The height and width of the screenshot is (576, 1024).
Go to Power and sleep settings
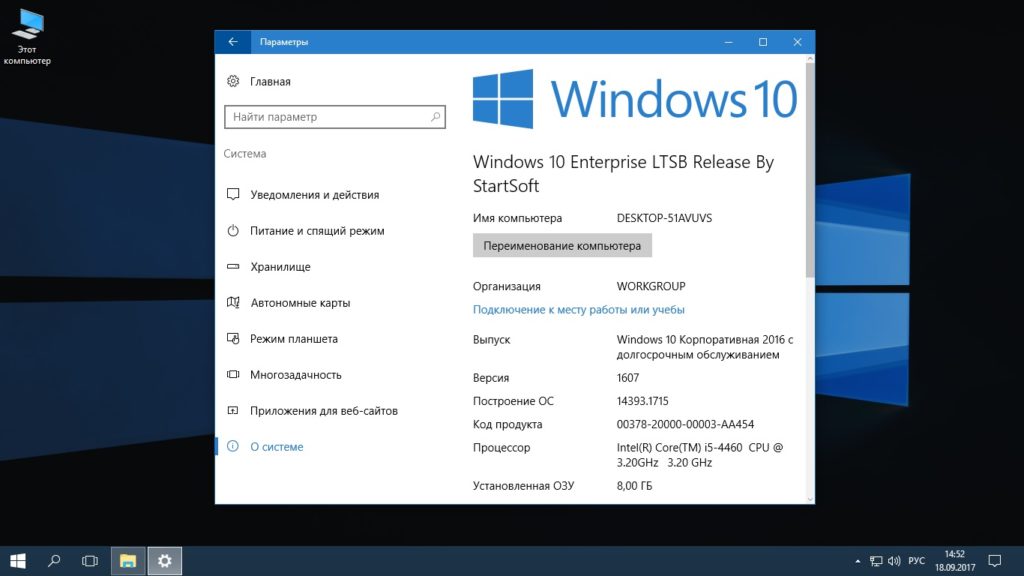(x=316, y=231)
